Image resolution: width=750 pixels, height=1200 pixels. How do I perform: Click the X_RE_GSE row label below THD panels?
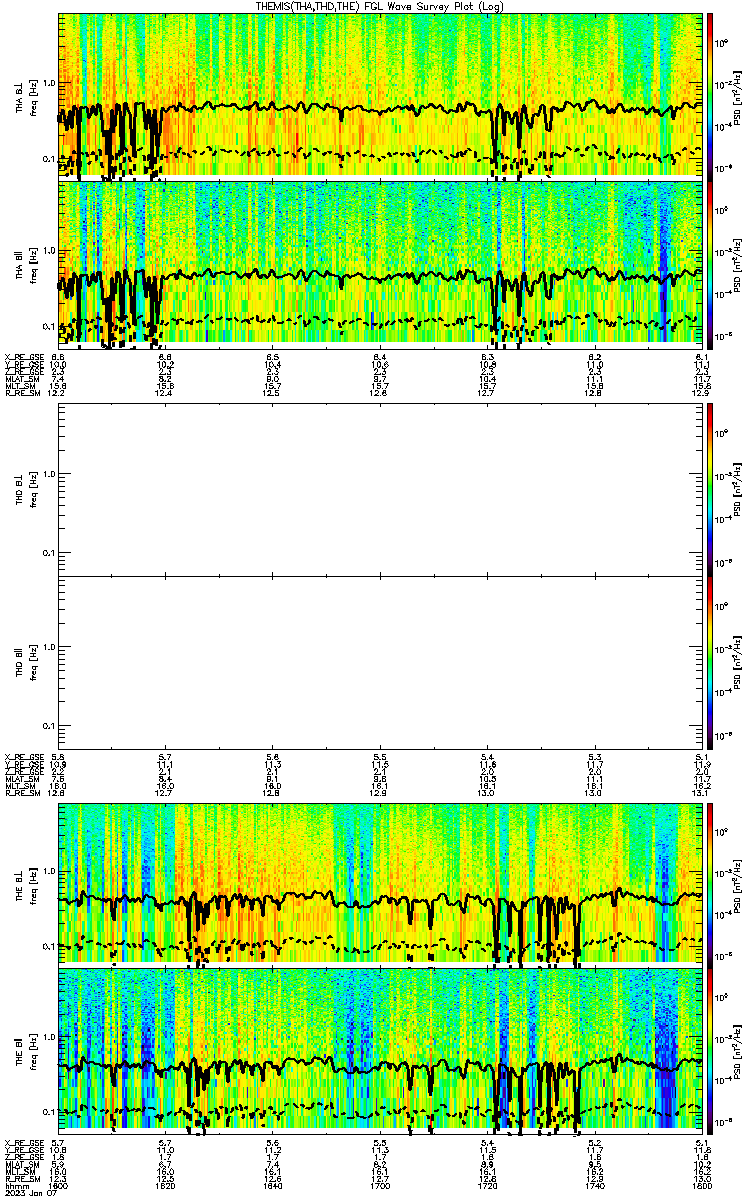[26, 757]
